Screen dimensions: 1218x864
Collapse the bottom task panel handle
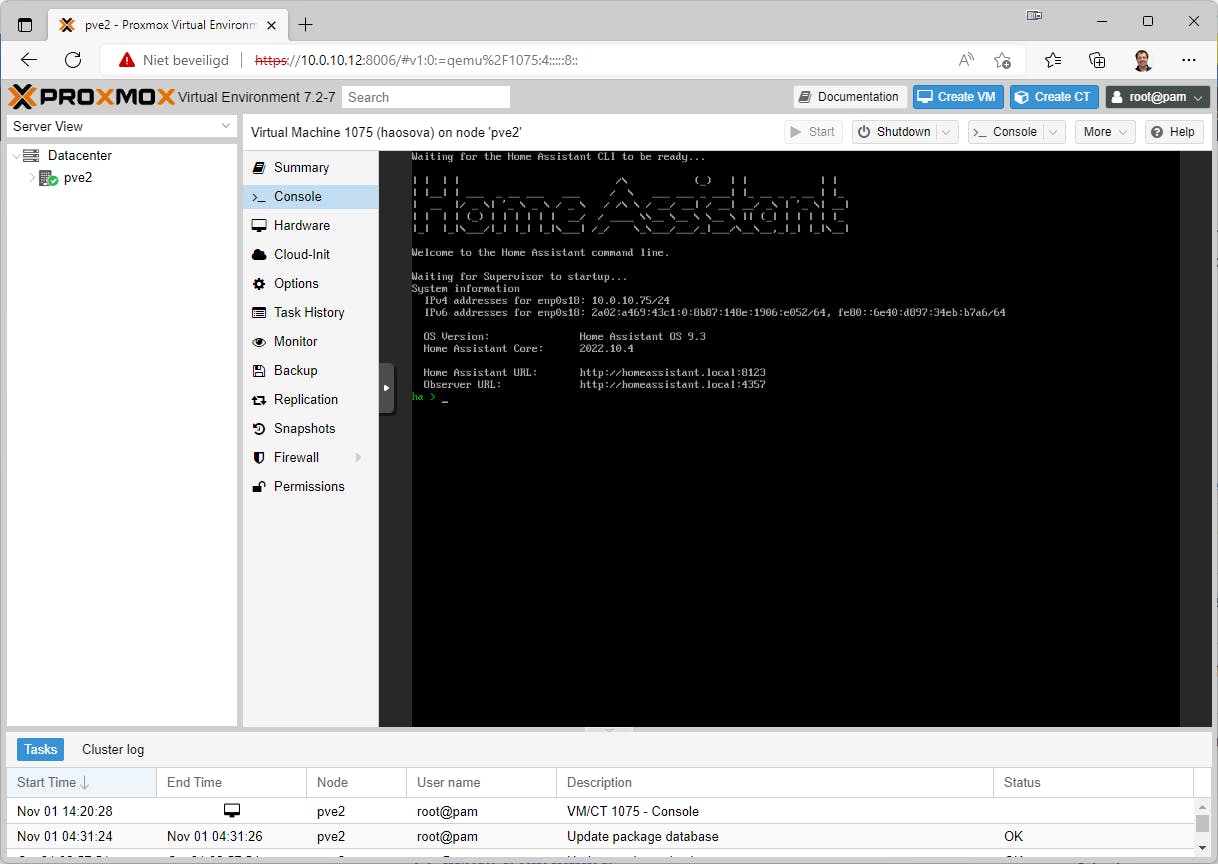(609, 730)
